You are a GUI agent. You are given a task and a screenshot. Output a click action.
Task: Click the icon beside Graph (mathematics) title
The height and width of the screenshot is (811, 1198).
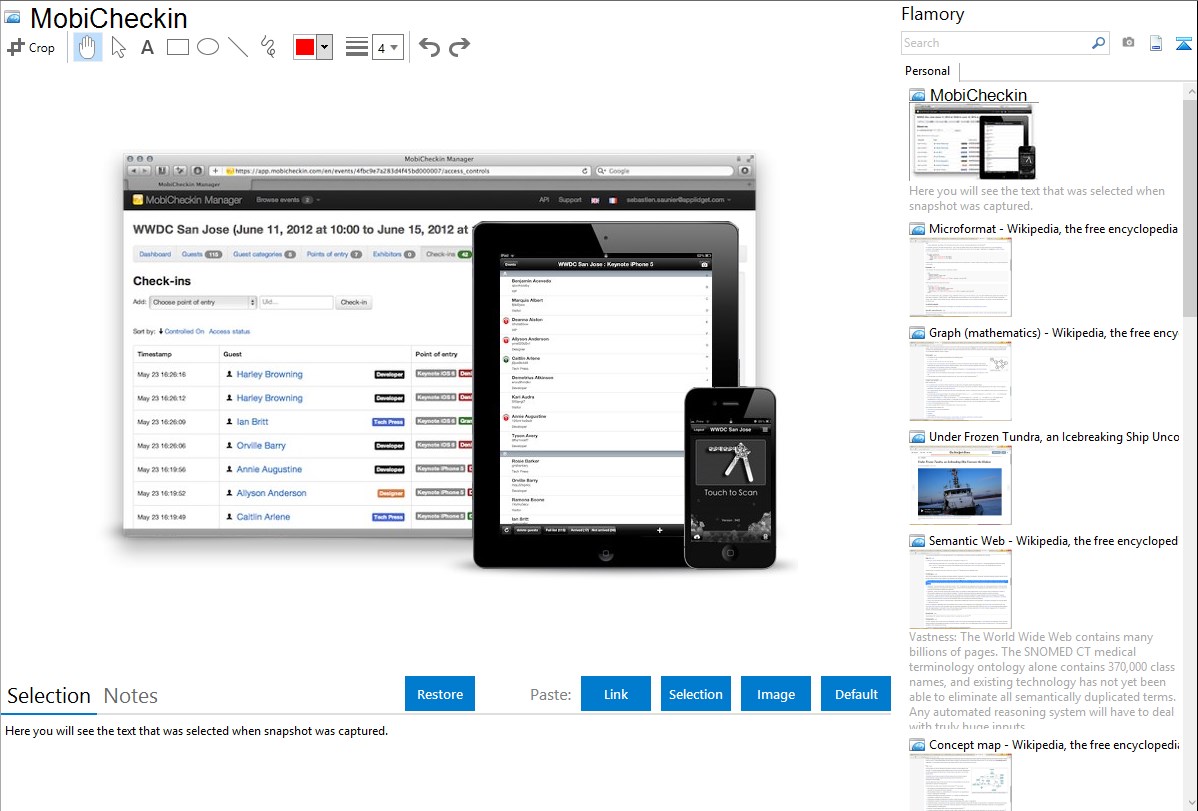(917, 333)
